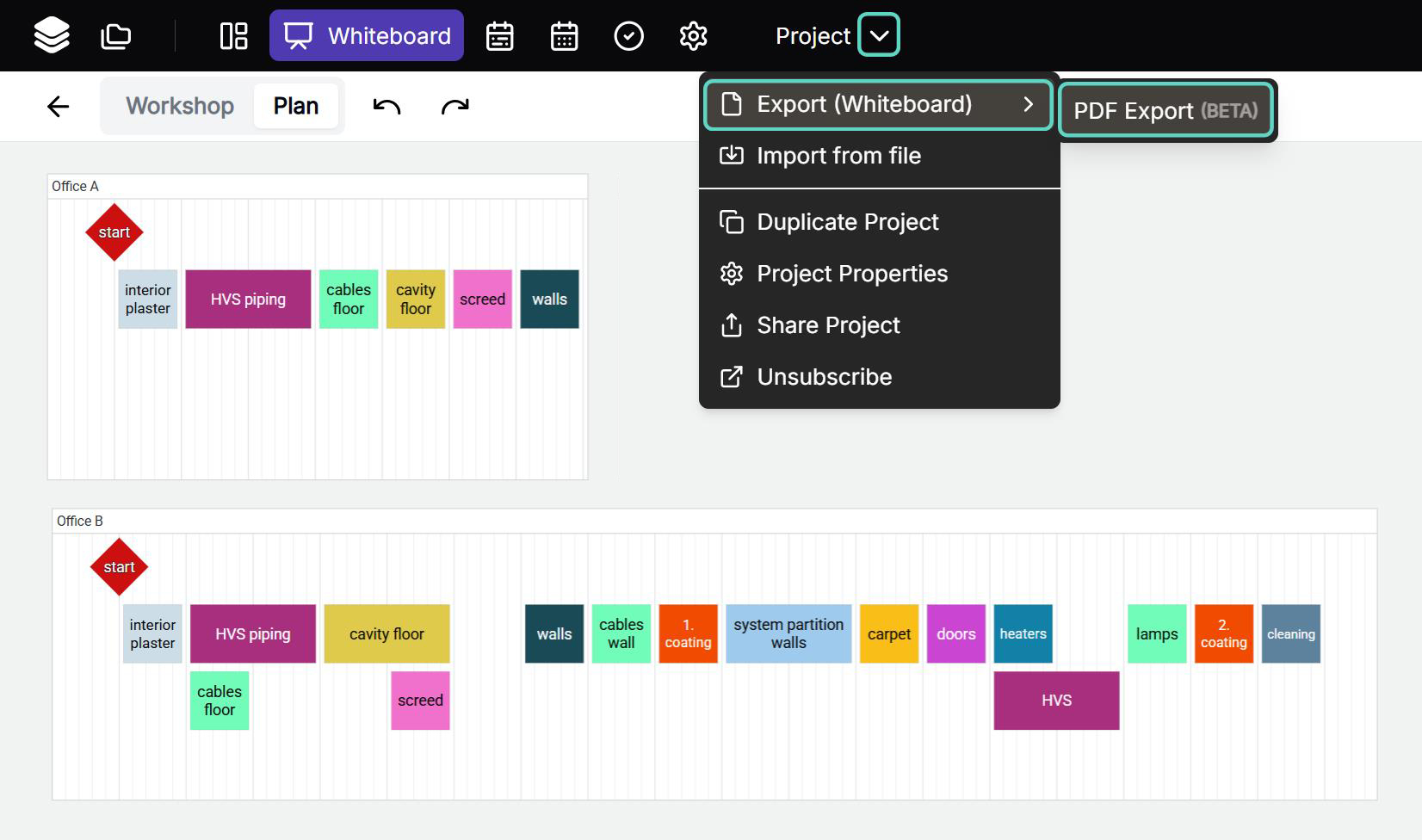
Task: Open the schedule list calendar icon
Action: tap(499, 36)
